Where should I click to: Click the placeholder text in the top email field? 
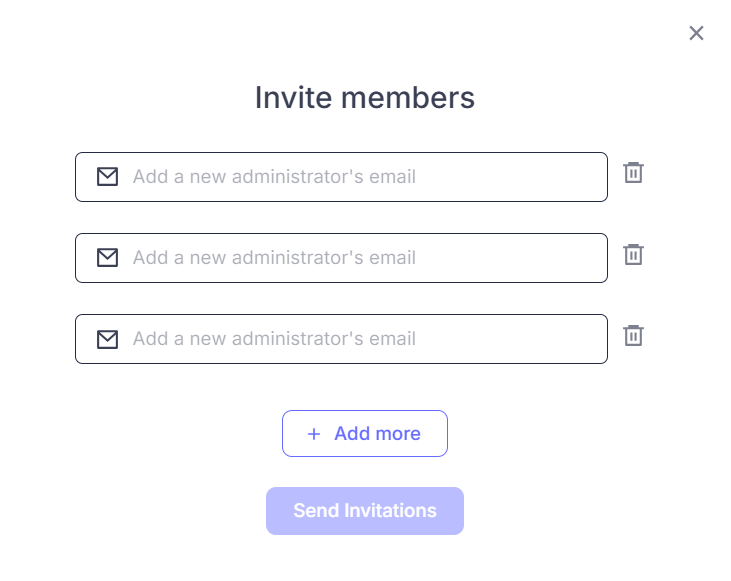pos(274,177)
